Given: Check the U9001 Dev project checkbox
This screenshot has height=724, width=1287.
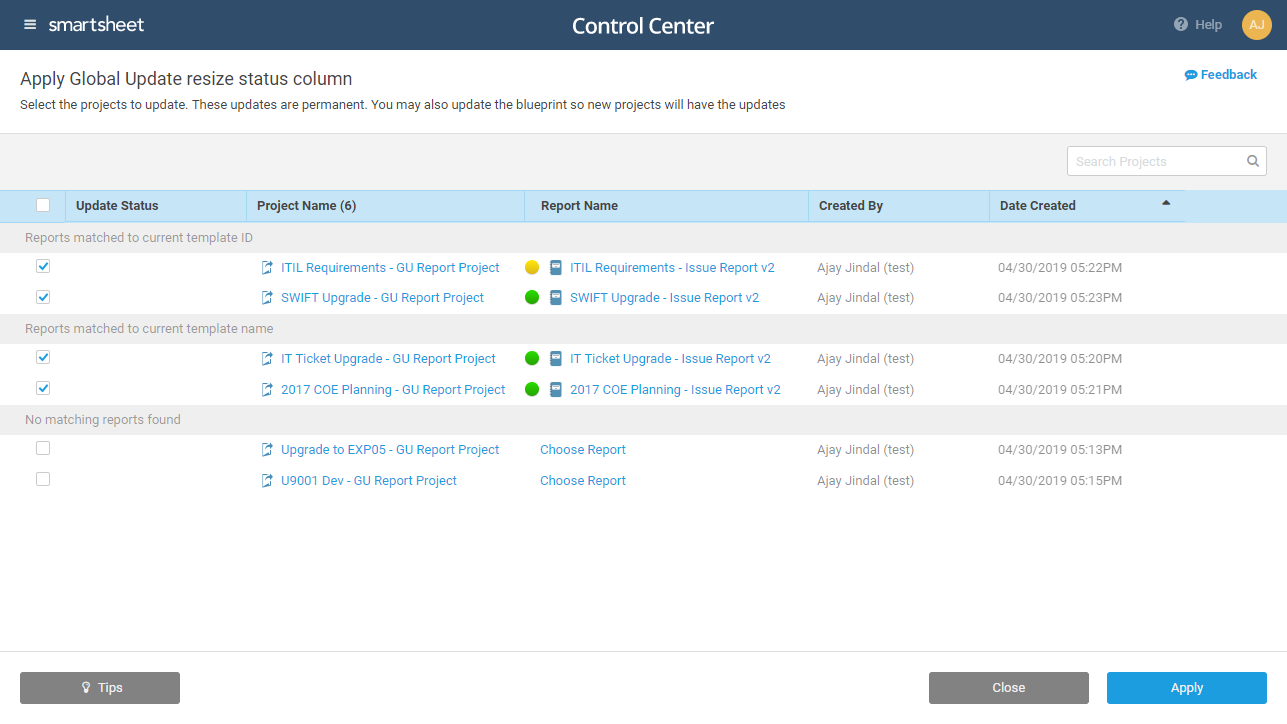Looking at the screenshot, I should (x=43, y=479).
